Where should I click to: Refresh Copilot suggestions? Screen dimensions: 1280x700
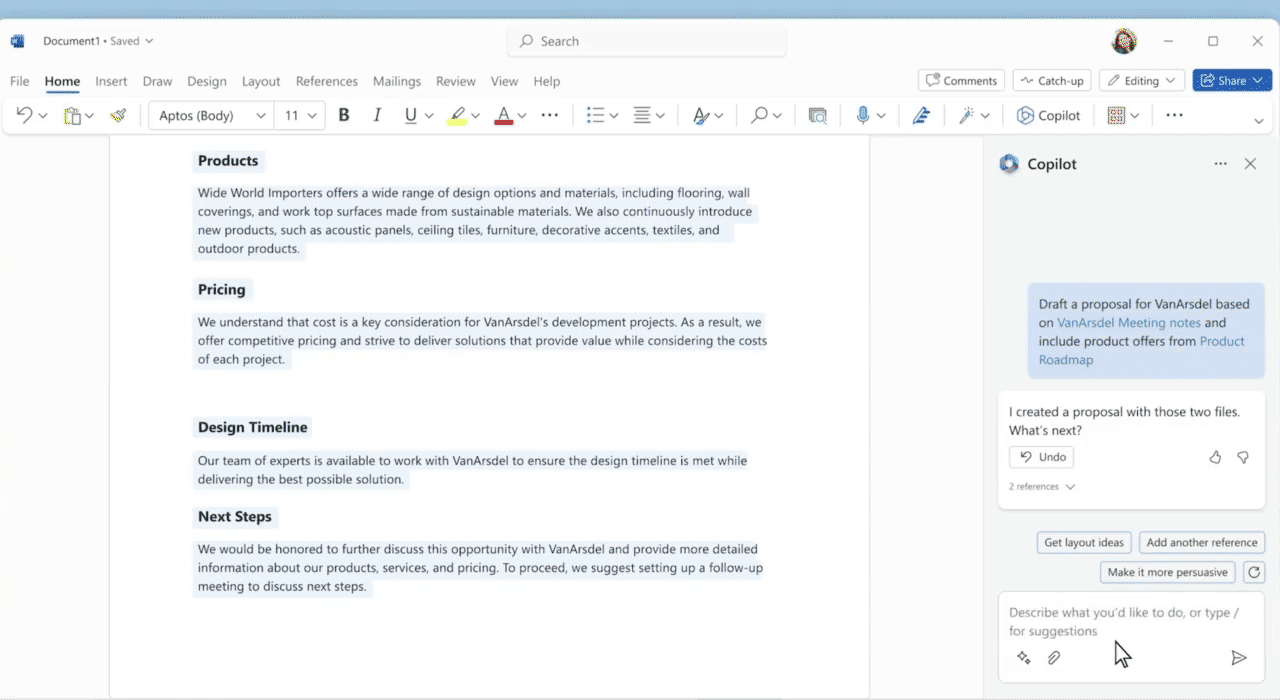coord(1254,572)
